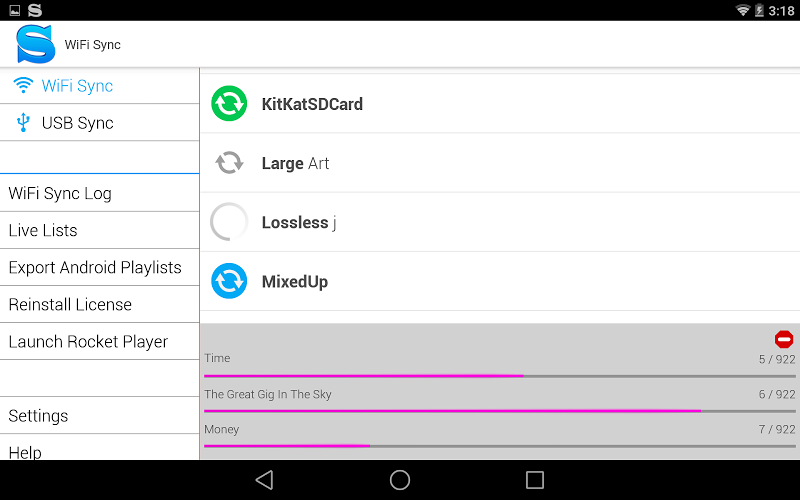Tap the gray sync icon for Large Art
The width and height of the screenshot is (800, 500).
[x=229, y=163]
